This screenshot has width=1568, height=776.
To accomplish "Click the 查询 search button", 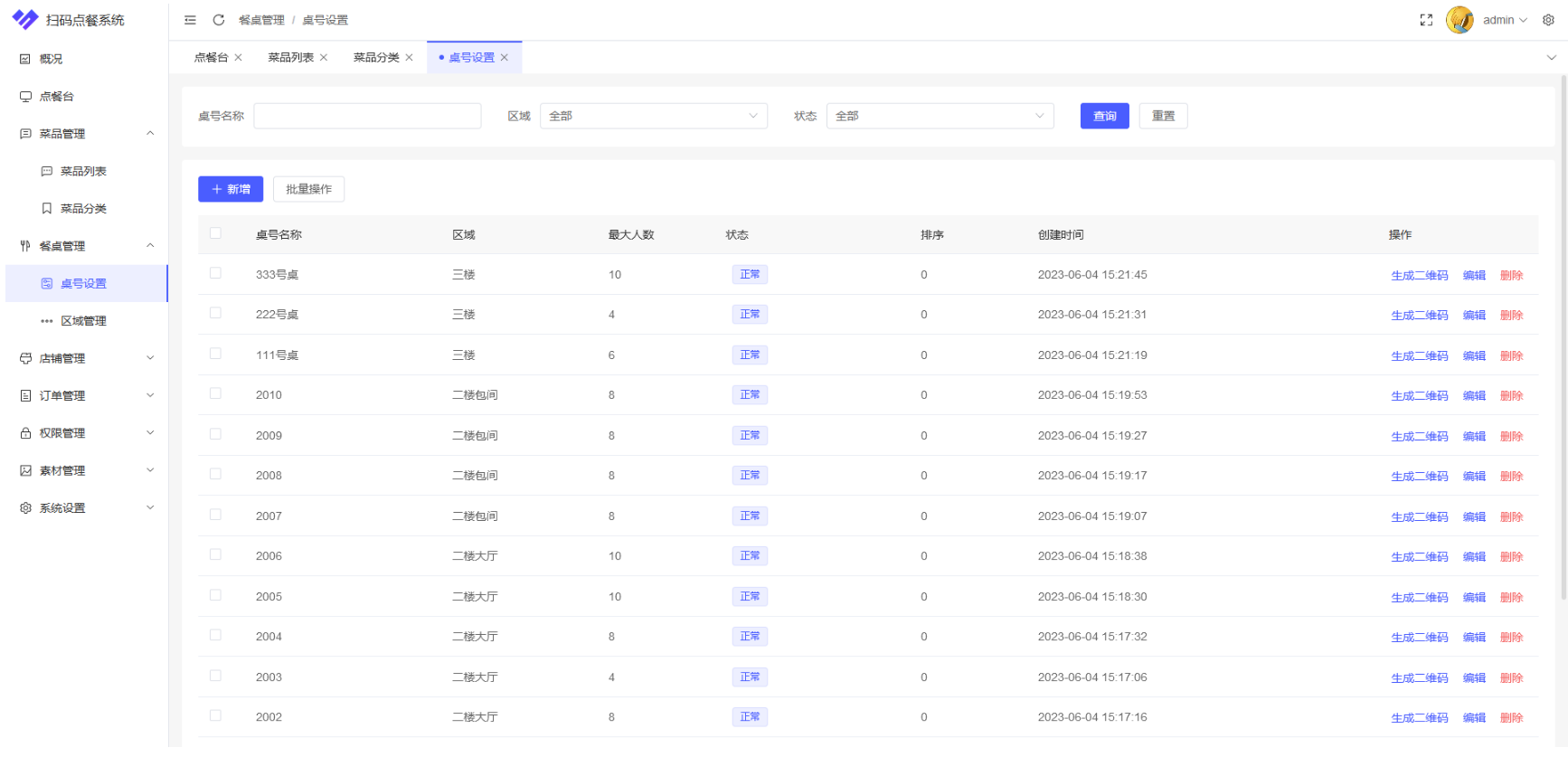I will [1105, 116].
